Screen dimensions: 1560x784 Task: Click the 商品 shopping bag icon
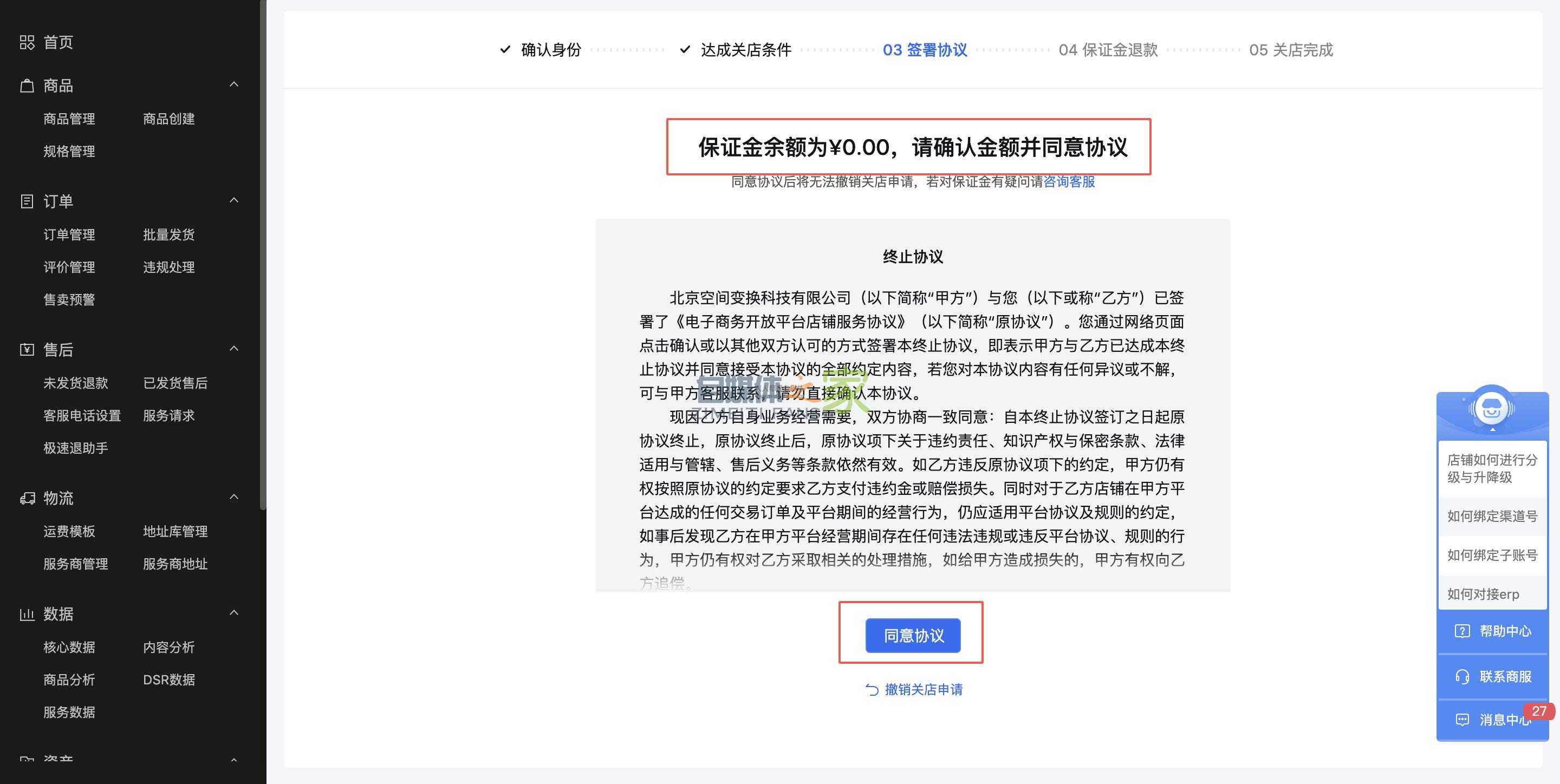click(27, 86)
